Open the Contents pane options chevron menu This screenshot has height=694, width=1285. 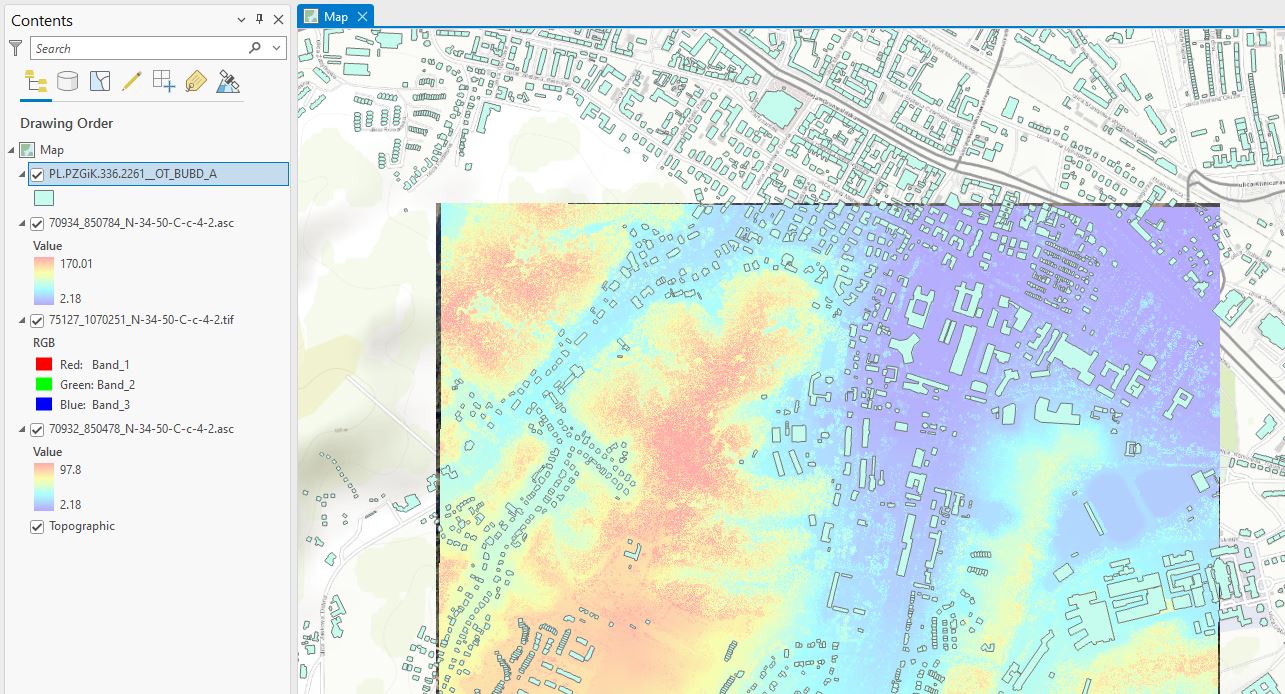241,20
